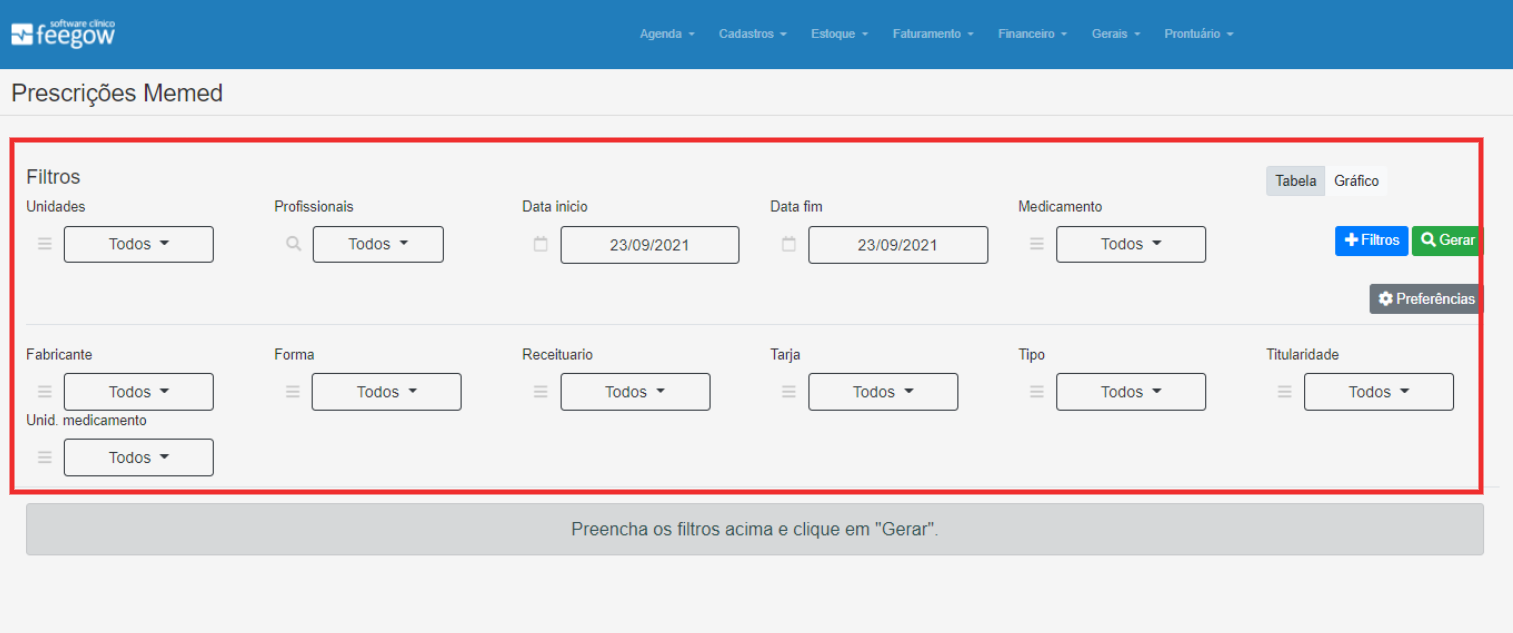Click the Data inicio date field
Image resolution: width=1513 pixels, height=633 pixels.
coord(650,245)
